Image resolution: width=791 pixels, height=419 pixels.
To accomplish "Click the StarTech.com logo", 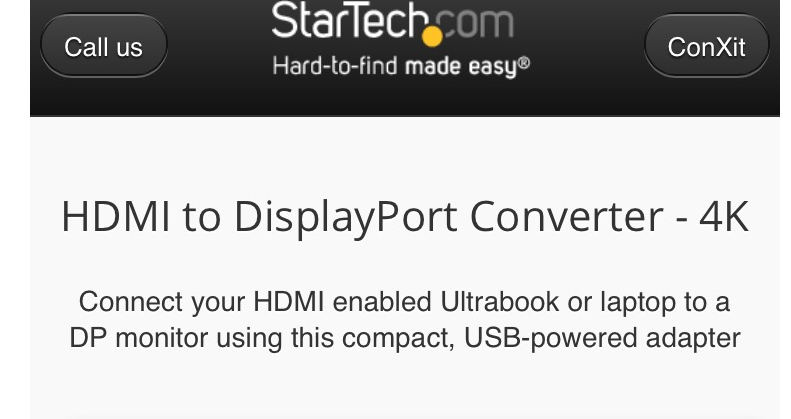I will tap(400, 39).
